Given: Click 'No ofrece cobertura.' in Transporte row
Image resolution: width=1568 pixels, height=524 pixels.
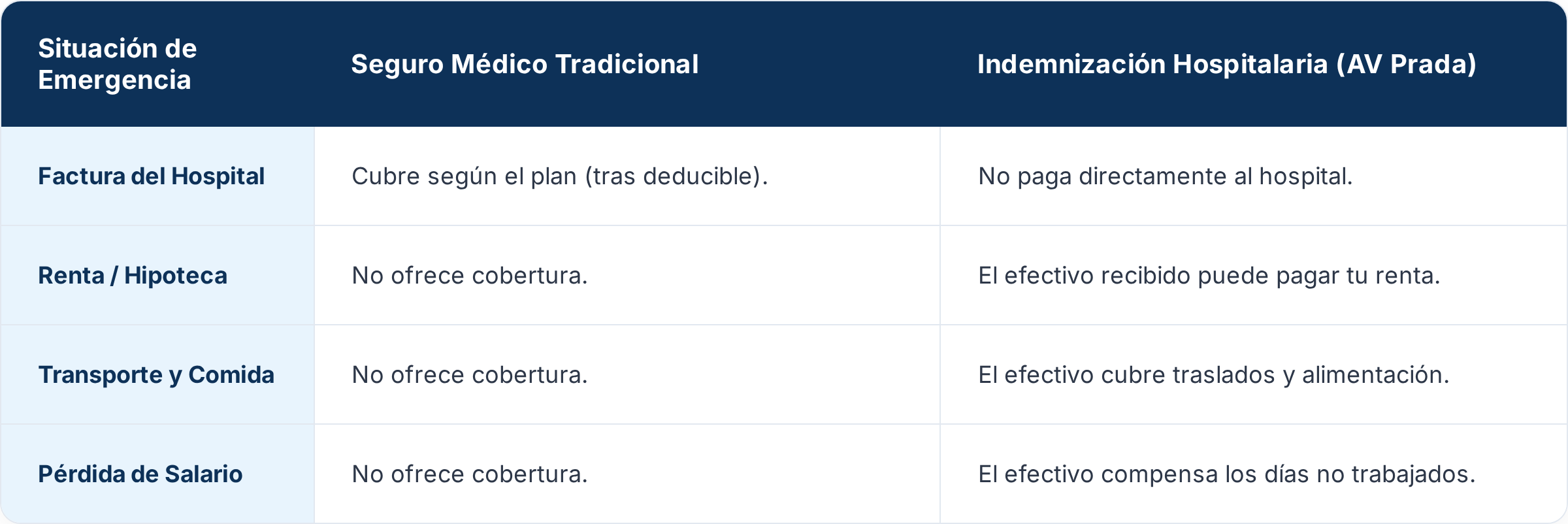Looking at the screenshot, I should [x=470, y=375].
